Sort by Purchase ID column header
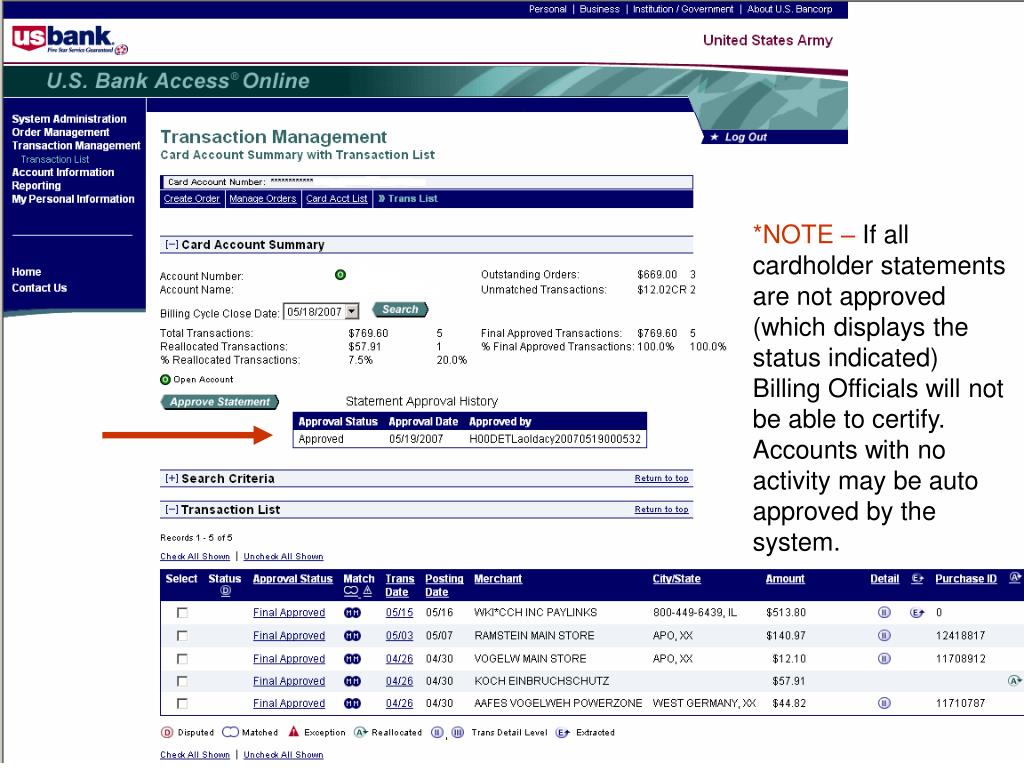 [966, 579]
